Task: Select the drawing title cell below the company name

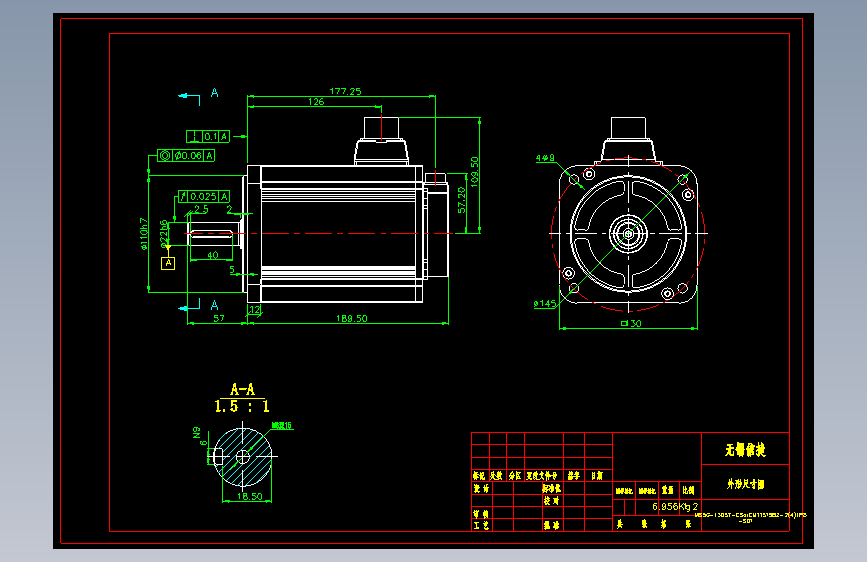Action: tap(745, 484)
